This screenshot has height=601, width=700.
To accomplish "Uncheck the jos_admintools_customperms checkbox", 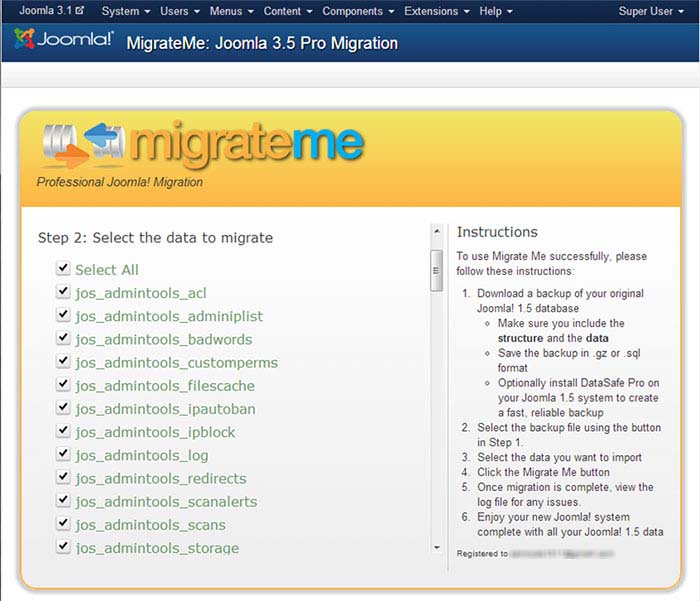I will (x=63, y=361).
